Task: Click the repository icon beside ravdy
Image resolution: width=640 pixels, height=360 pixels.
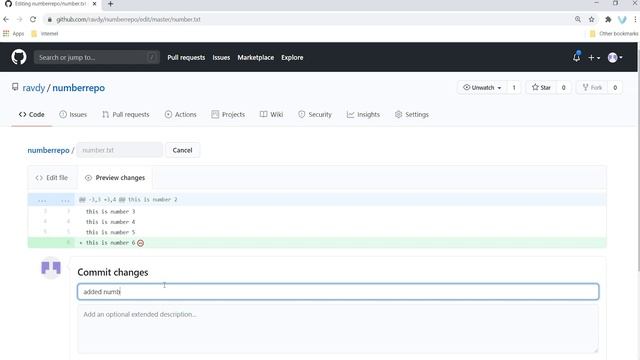Action: pyautogui.click(x=15, y=87)
